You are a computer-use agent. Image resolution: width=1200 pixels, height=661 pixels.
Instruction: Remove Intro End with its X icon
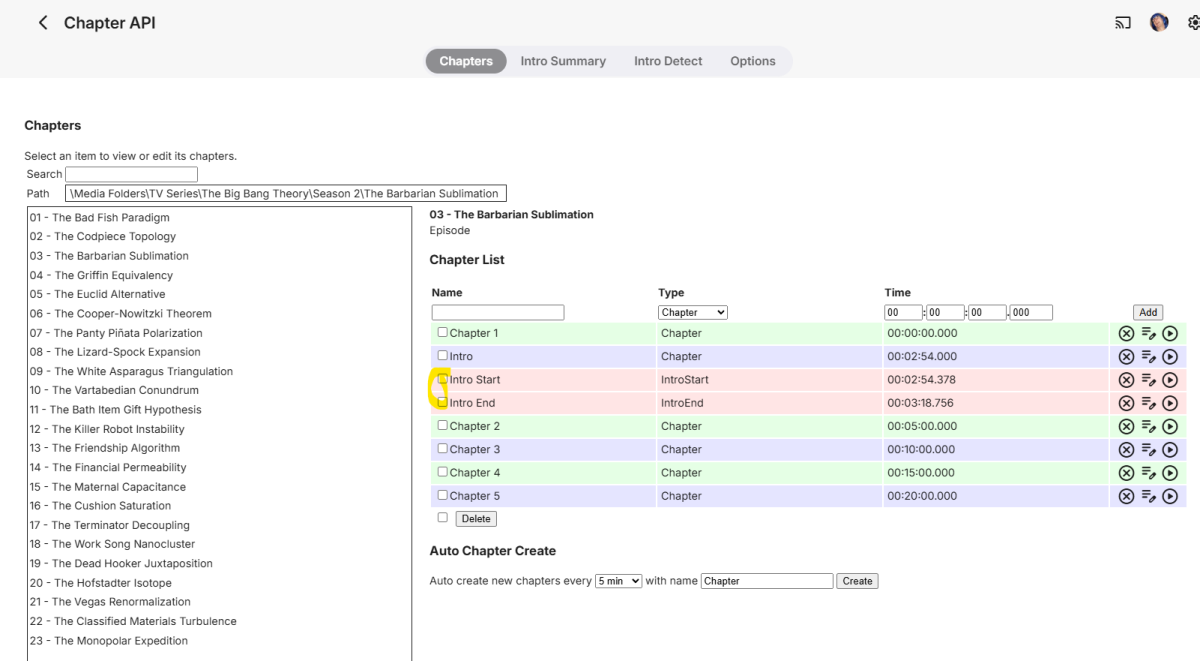1126,403
